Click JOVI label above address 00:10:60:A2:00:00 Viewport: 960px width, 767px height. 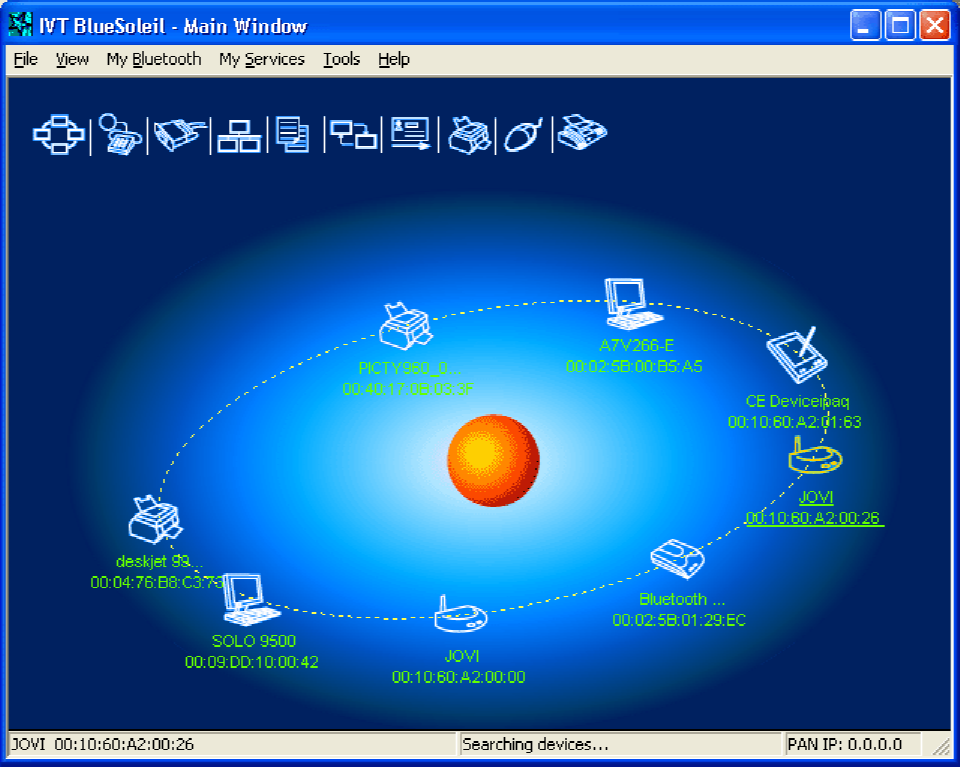[462, 656]
